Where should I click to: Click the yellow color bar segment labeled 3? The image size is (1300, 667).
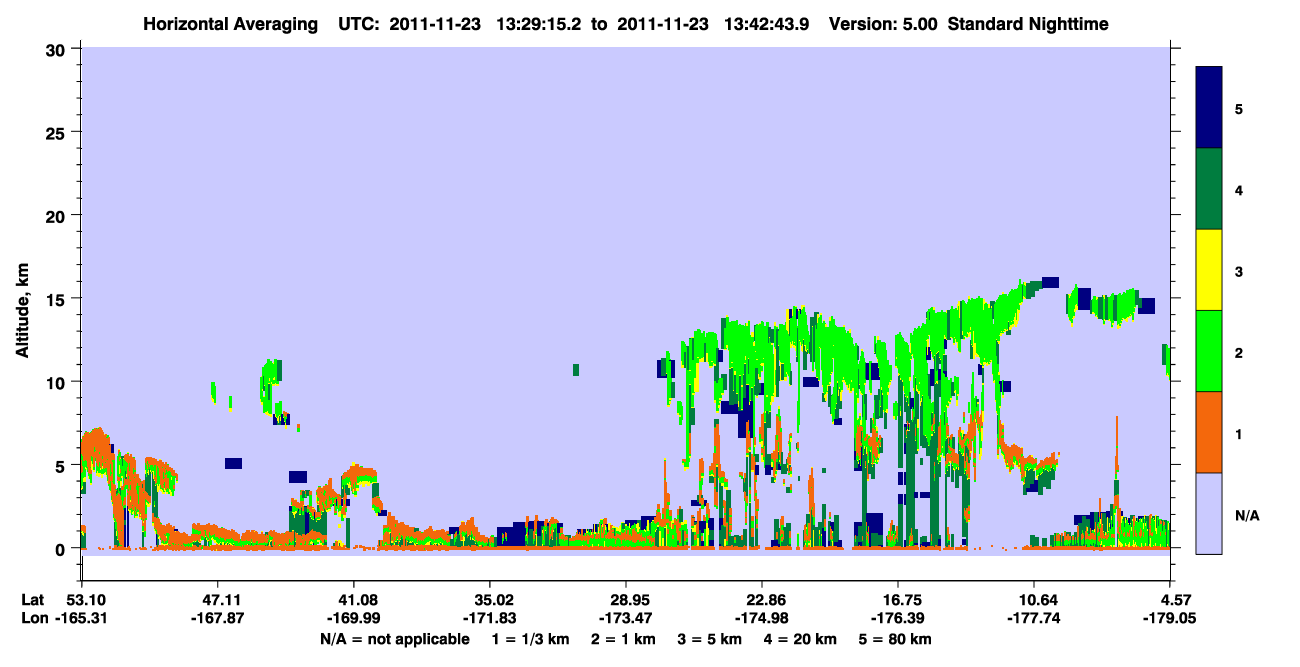tap(1209, 270)
